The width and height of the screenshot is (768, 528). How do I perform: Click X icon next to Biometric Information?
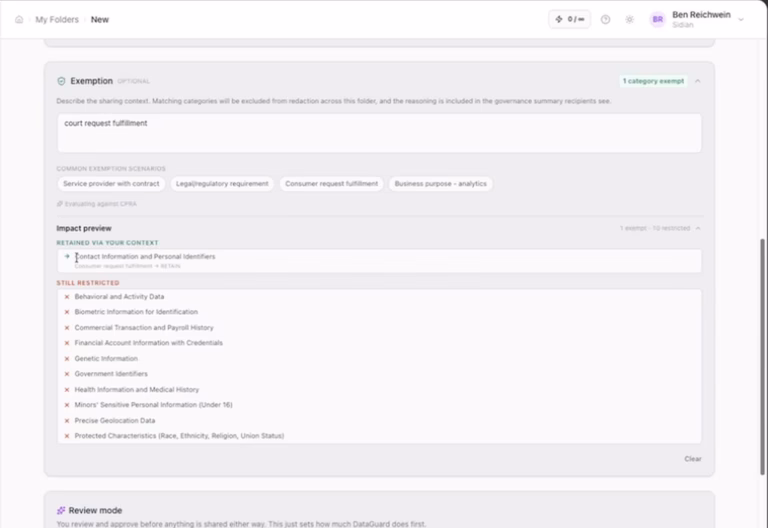click(67, 312)
